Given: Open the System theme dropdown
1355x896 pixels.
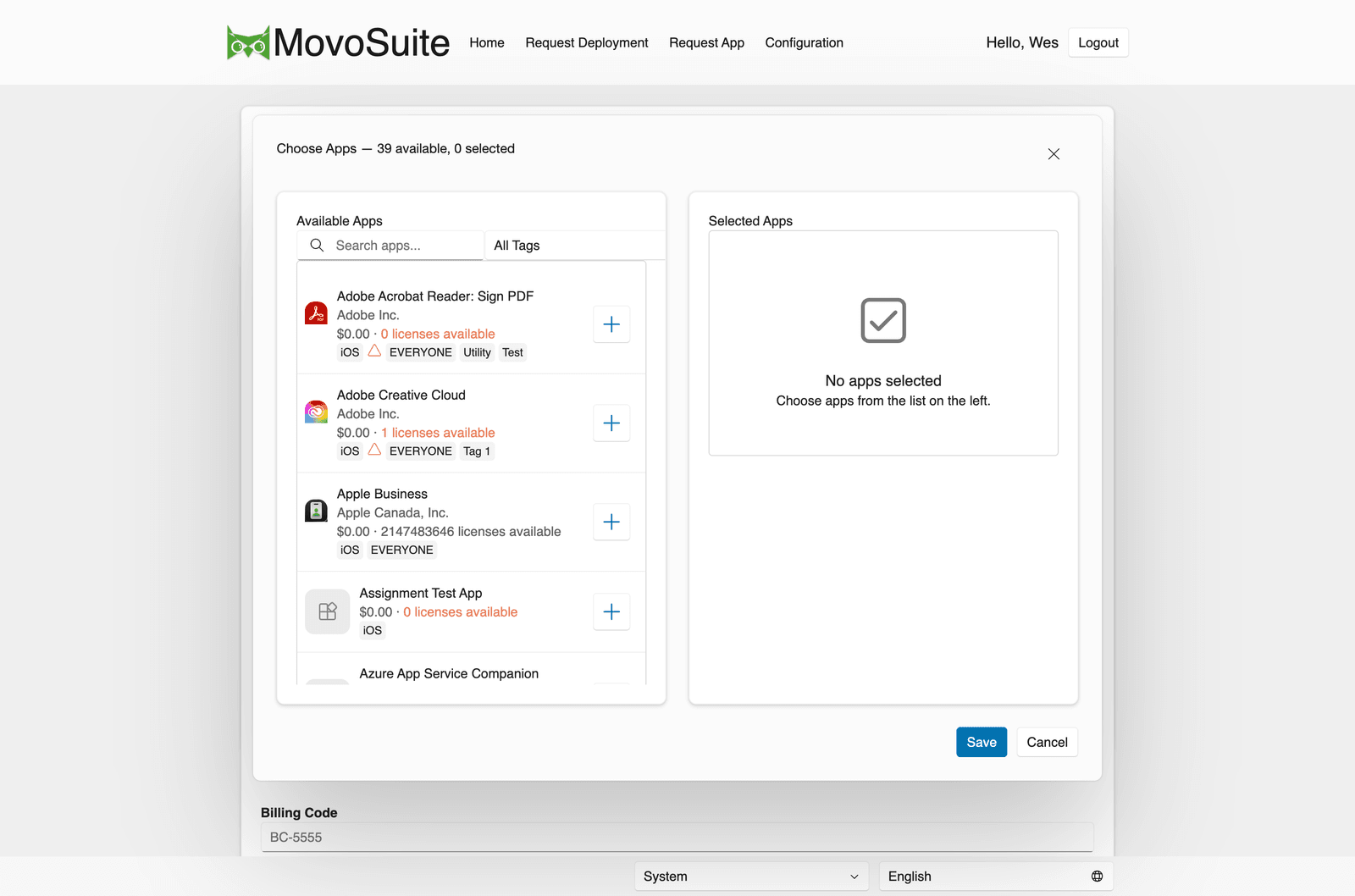Looking at the screenshot, I should coord(751,877).
